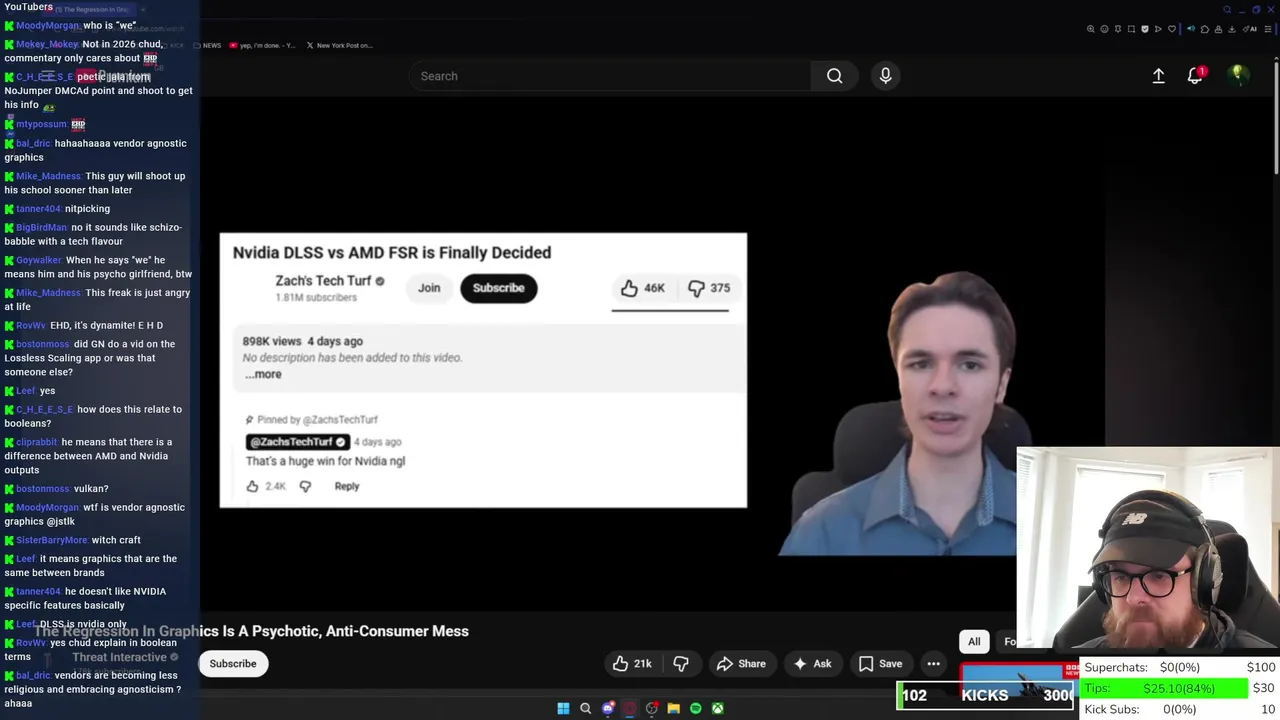1280x720 pixels.
Task: Open Discord from the taskbar
Action: point(608,709)
